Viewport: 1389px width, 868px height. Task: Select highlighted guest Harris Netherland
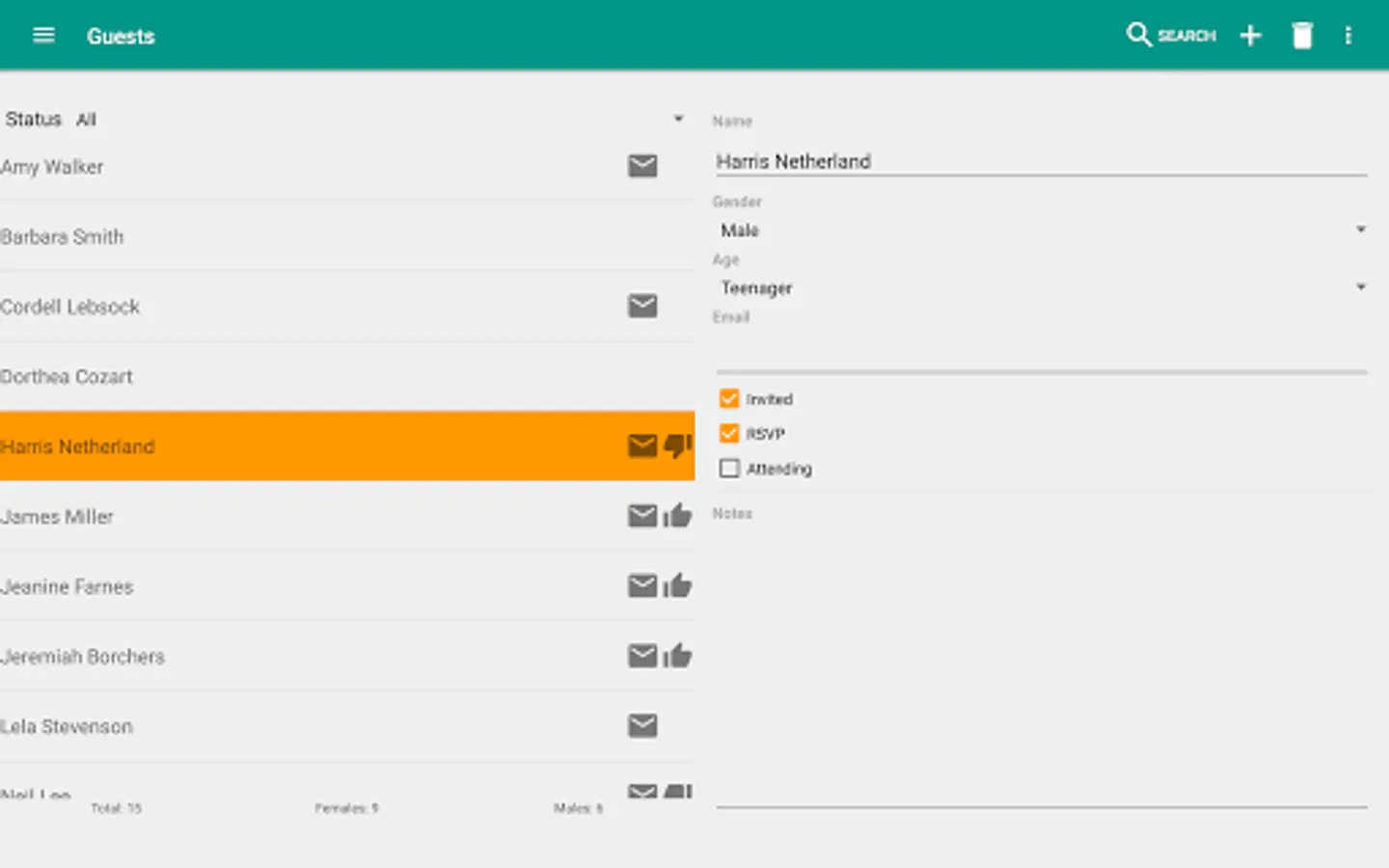[x=347, y=446]
